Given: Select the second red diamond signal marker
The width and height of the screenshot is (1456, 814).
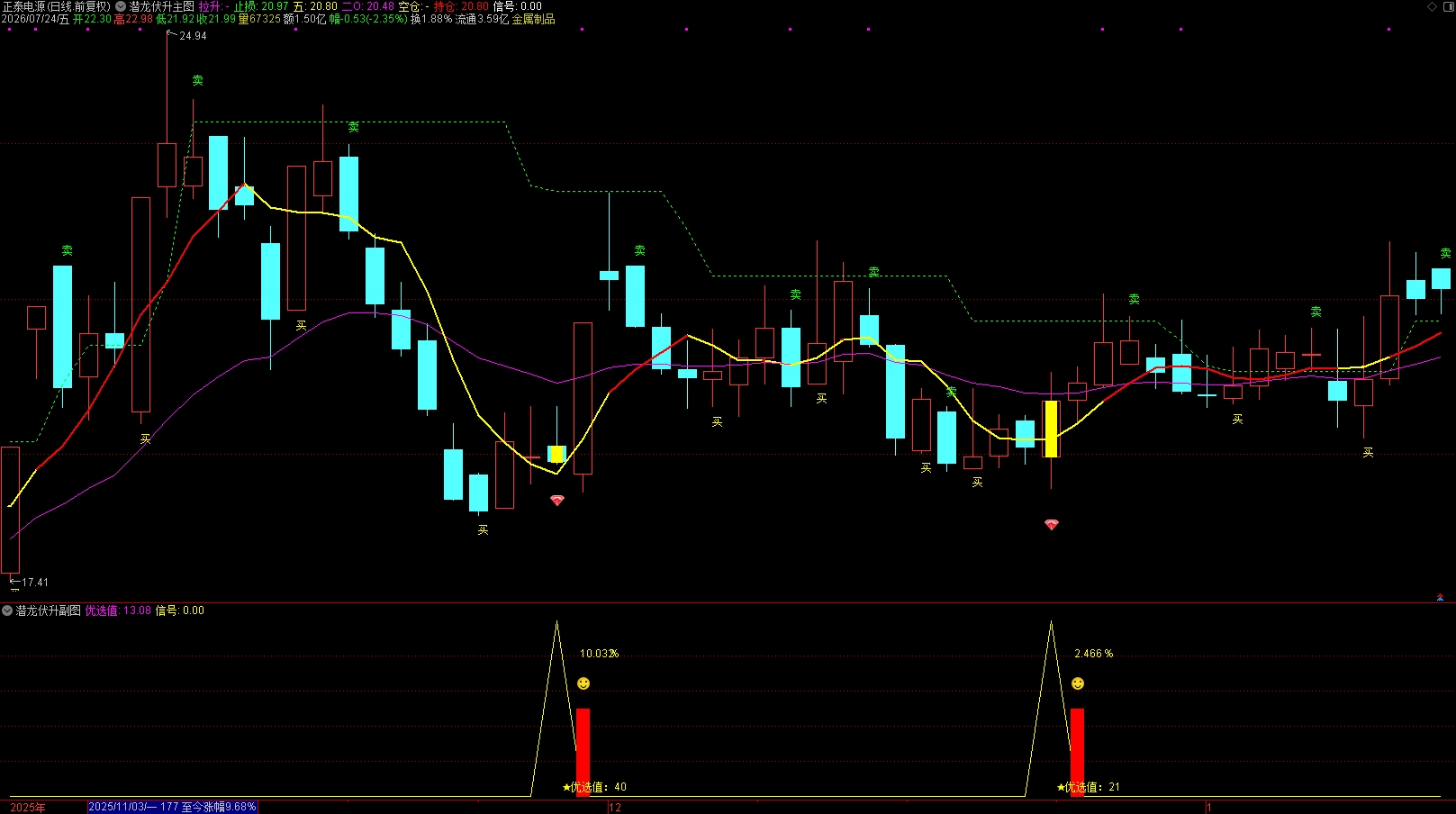Looking at the screenshot, I should (x=1051, y=524).
